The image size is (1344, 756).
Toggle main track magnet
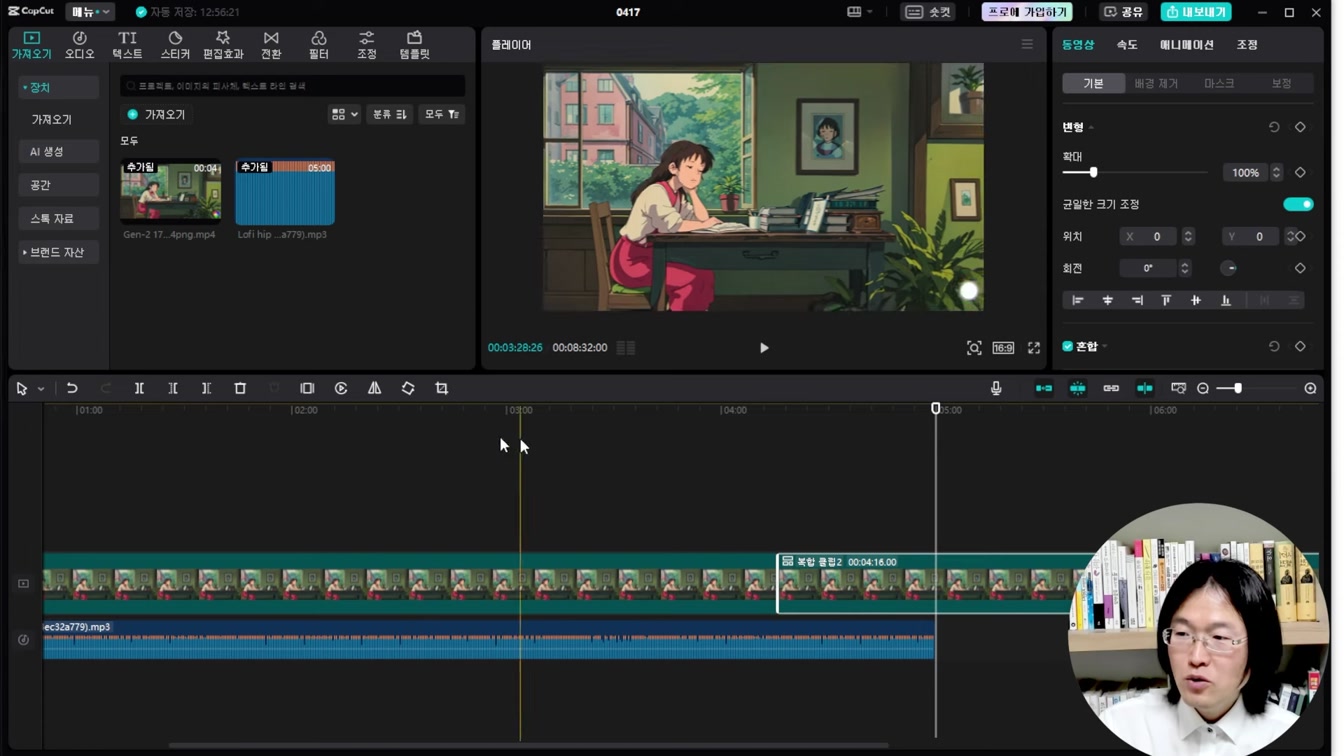1044,388
